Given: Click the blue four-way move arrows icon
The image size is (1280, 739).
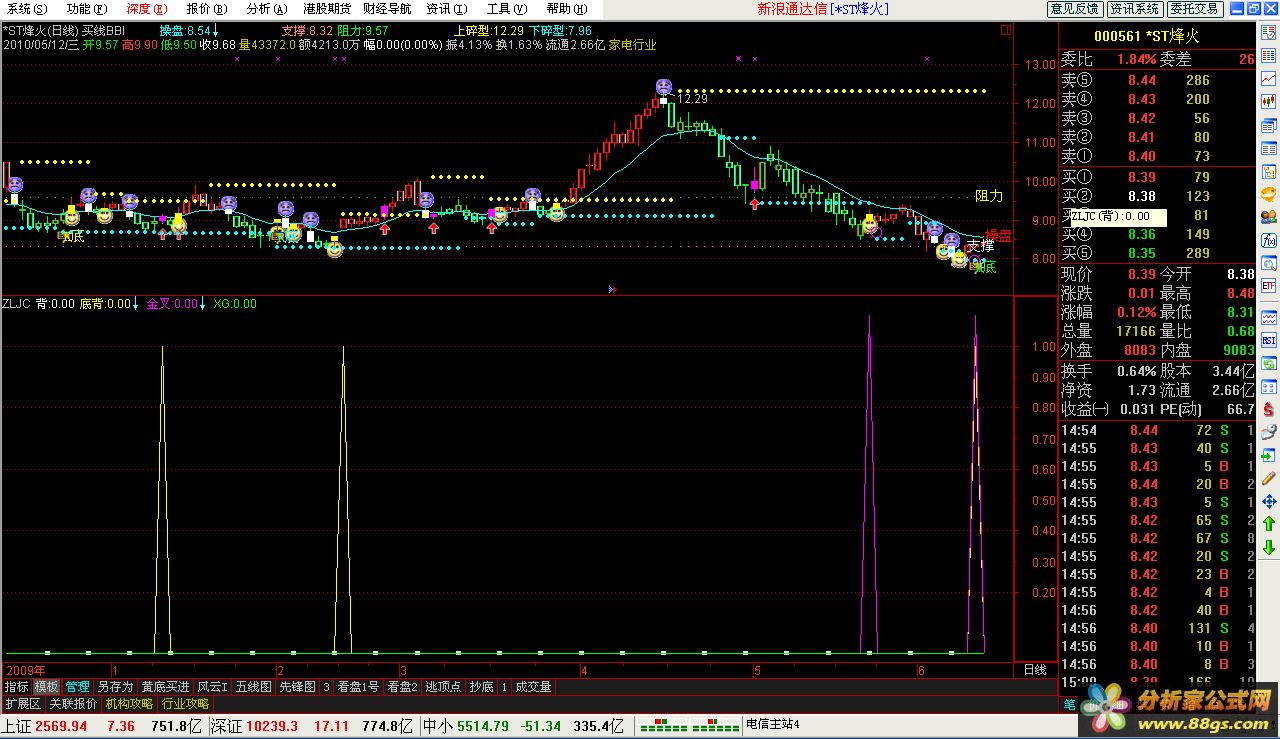Looking at the screenshot, I should (1268, 502).
